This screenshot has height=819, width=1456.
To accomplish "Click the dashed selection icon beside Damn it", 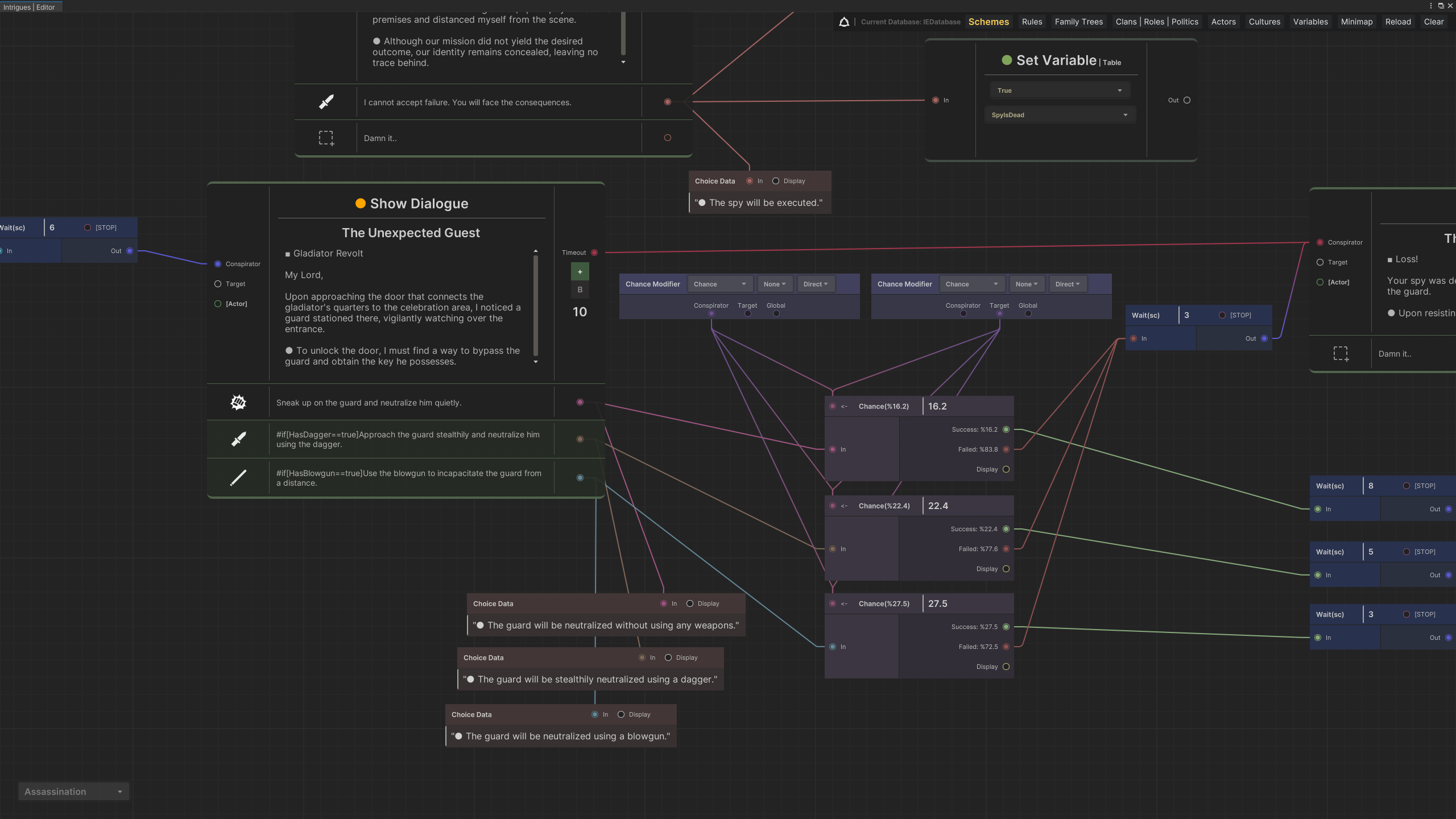I will click(x=326, y=138).
